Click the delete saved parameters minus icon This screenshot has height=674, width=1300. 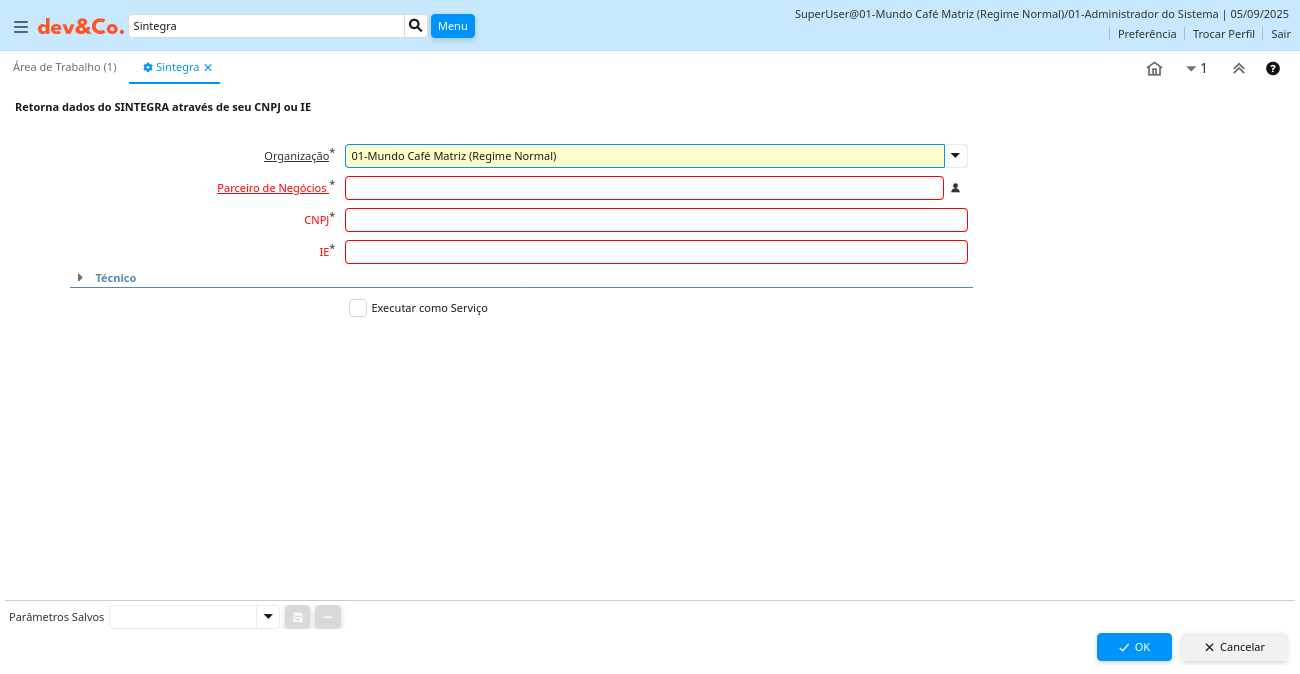[x=328, y=618]
